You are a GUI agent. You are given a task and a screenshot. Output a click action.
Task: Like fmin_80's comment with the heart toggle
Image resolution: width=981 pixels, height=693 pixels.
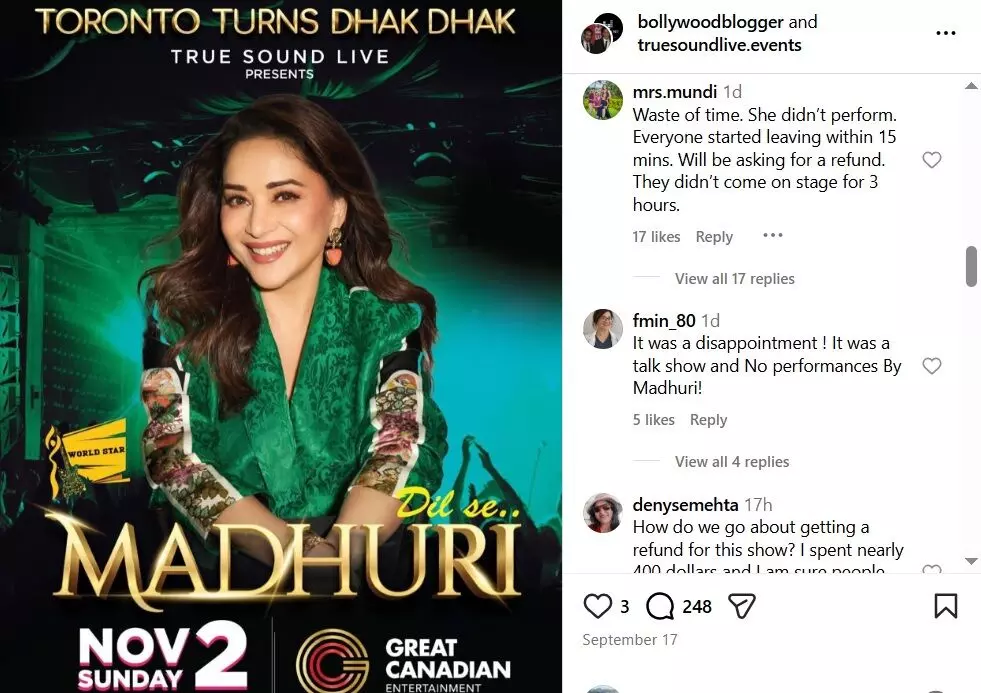tap(932, 366)
